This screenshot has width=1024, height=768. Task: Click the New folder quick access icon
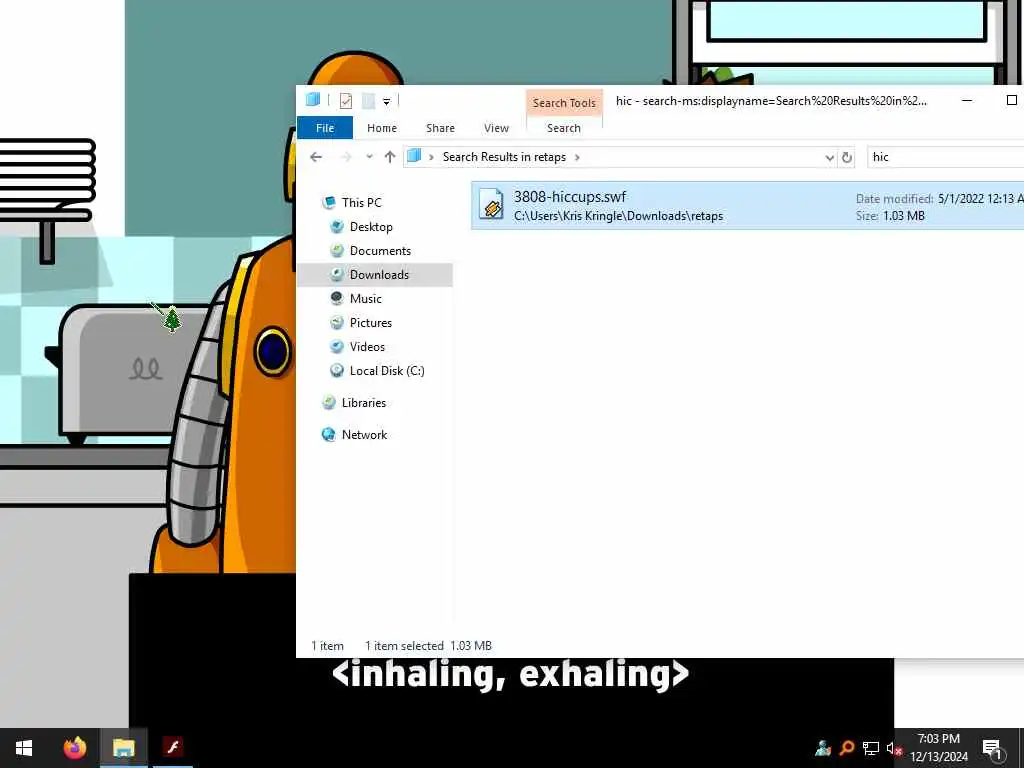point(368,101)
